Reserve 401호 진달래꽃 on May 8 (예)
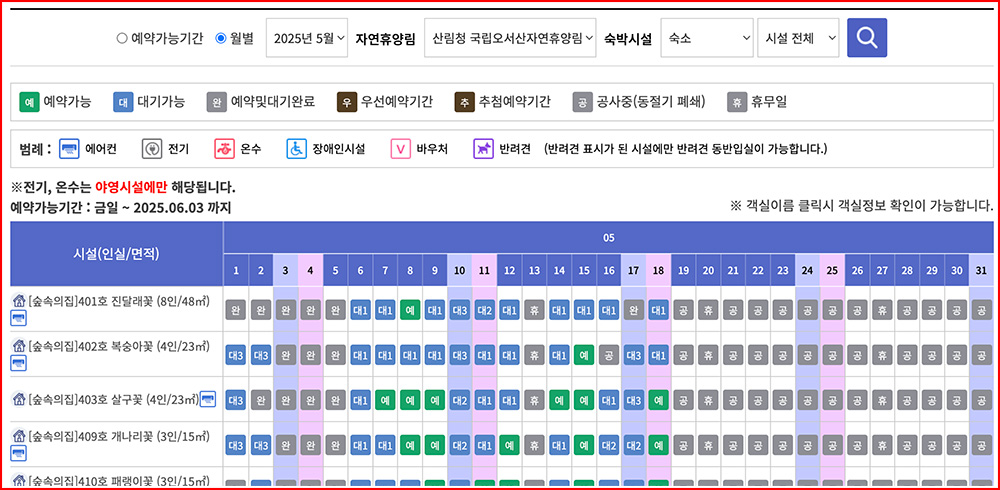Screen dimensions: 1000x490 pyautogui.click(x=410, y=309)
